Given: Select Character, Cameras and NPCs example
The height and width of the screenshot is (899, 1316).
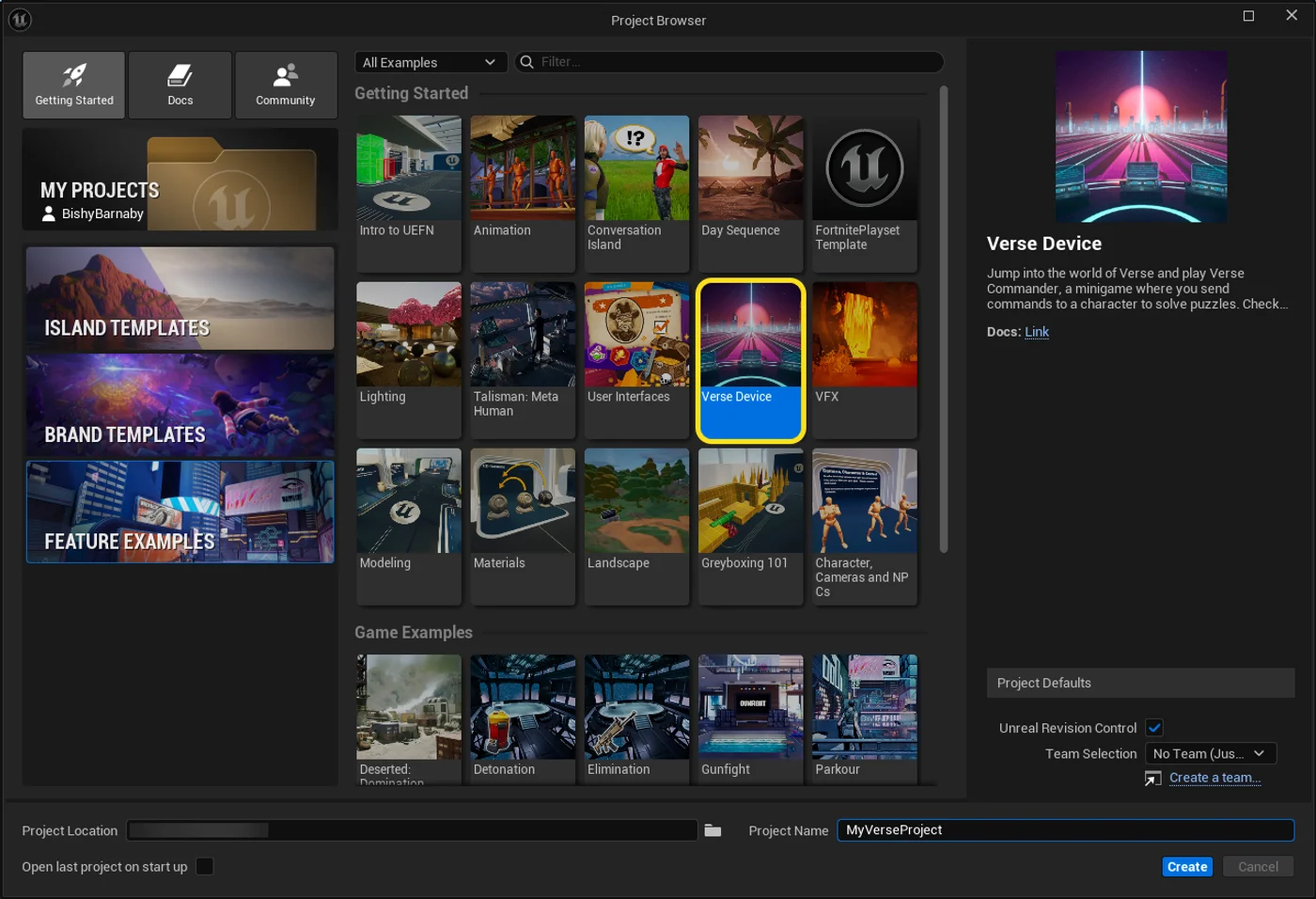Looking at the screenshot, I should 865,526.
